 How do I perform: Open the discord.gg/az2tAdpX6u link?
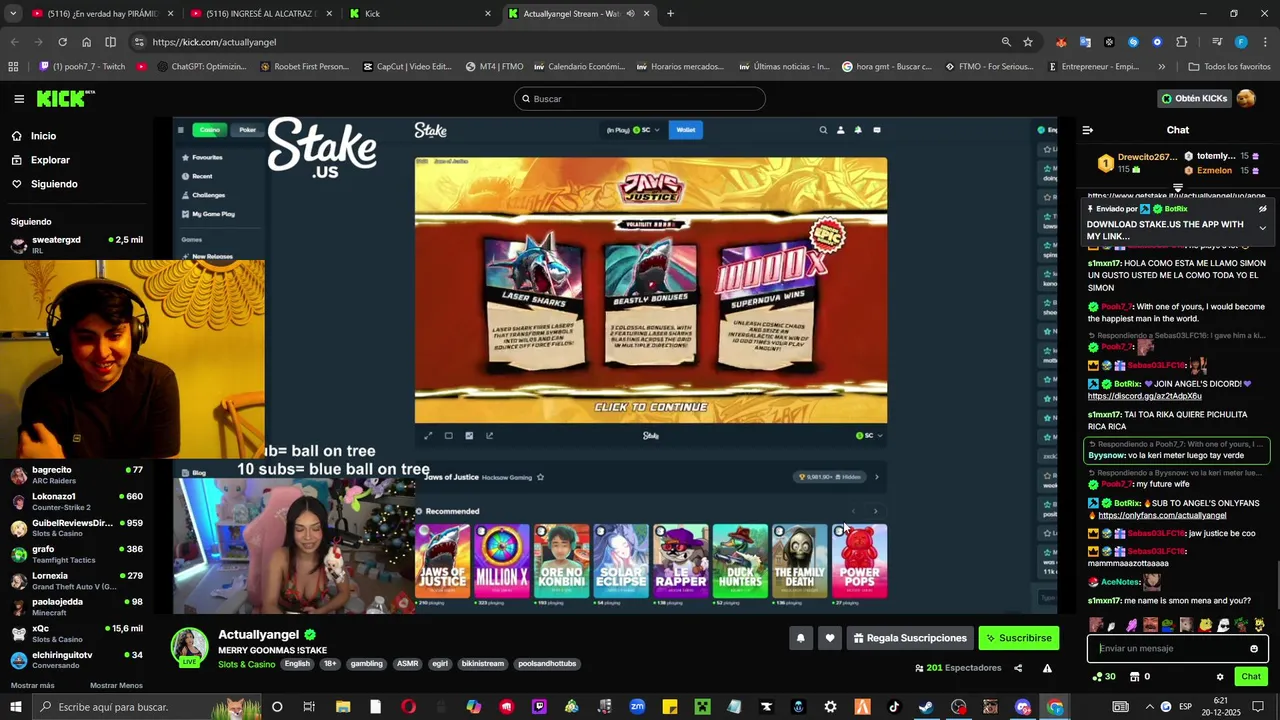tap(1144, 396)
